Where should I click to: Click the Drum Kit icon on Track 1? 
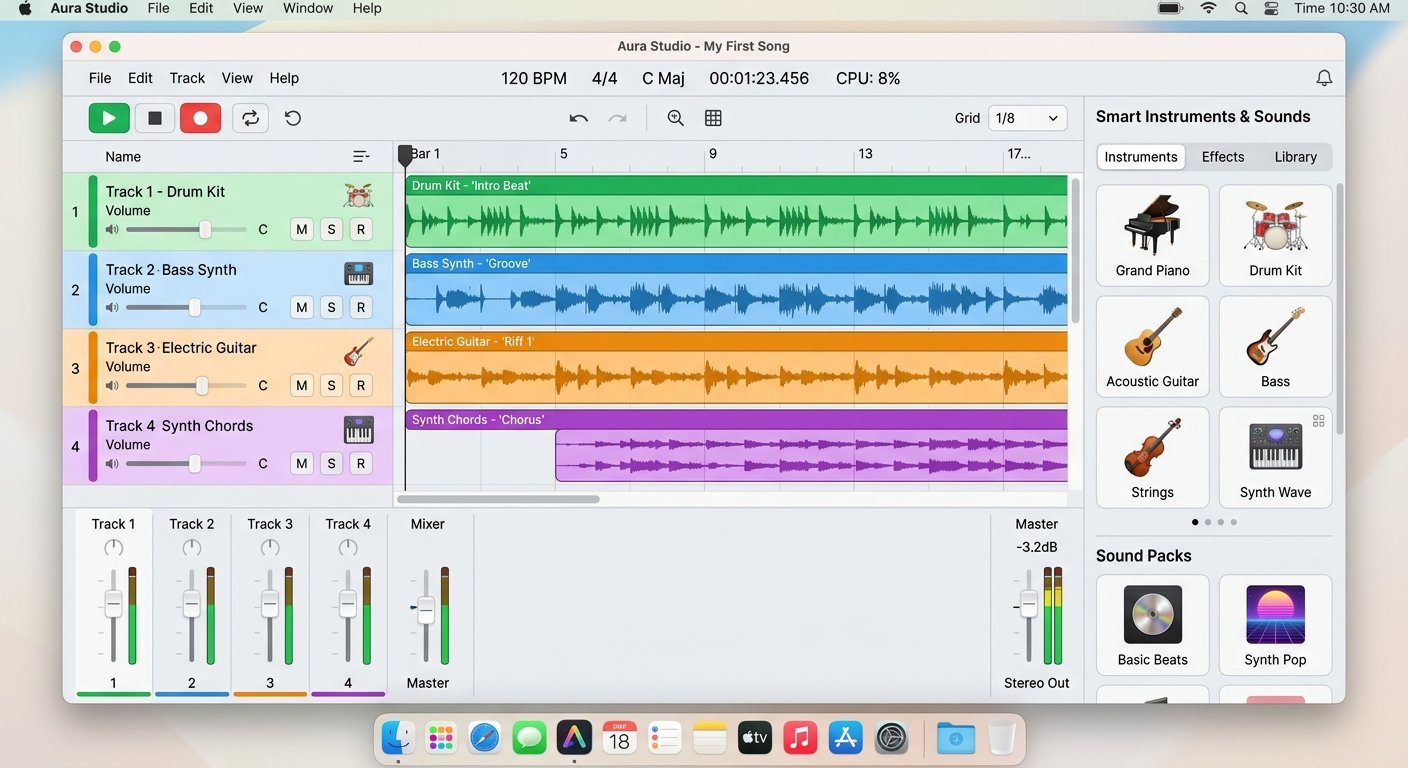358,195
